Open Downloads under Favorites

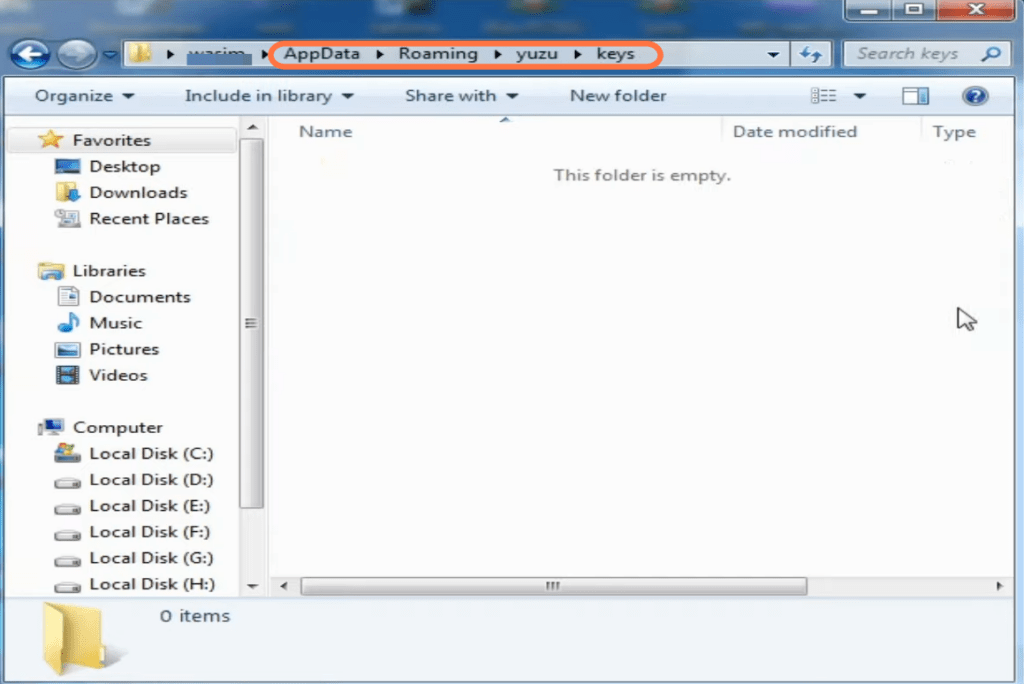[x=138, y=192]
